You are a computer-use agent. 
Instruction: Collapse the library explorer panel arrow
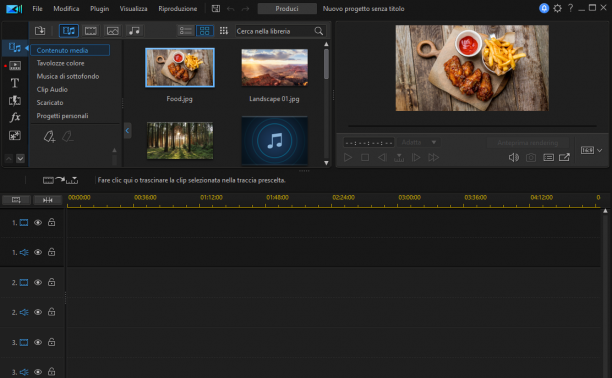coord(127,130)
